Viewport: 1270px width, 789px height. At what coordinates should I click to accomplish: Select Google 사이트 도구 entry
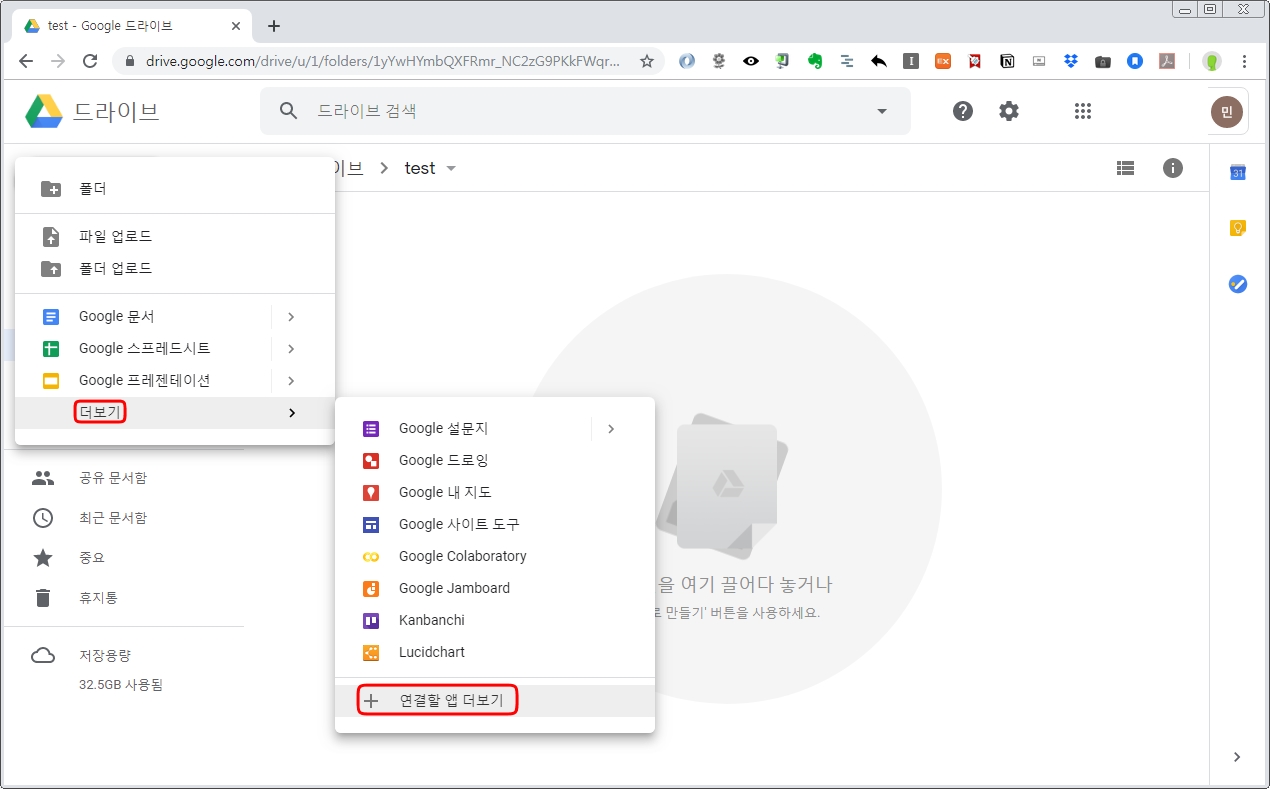tap(495, 525)
